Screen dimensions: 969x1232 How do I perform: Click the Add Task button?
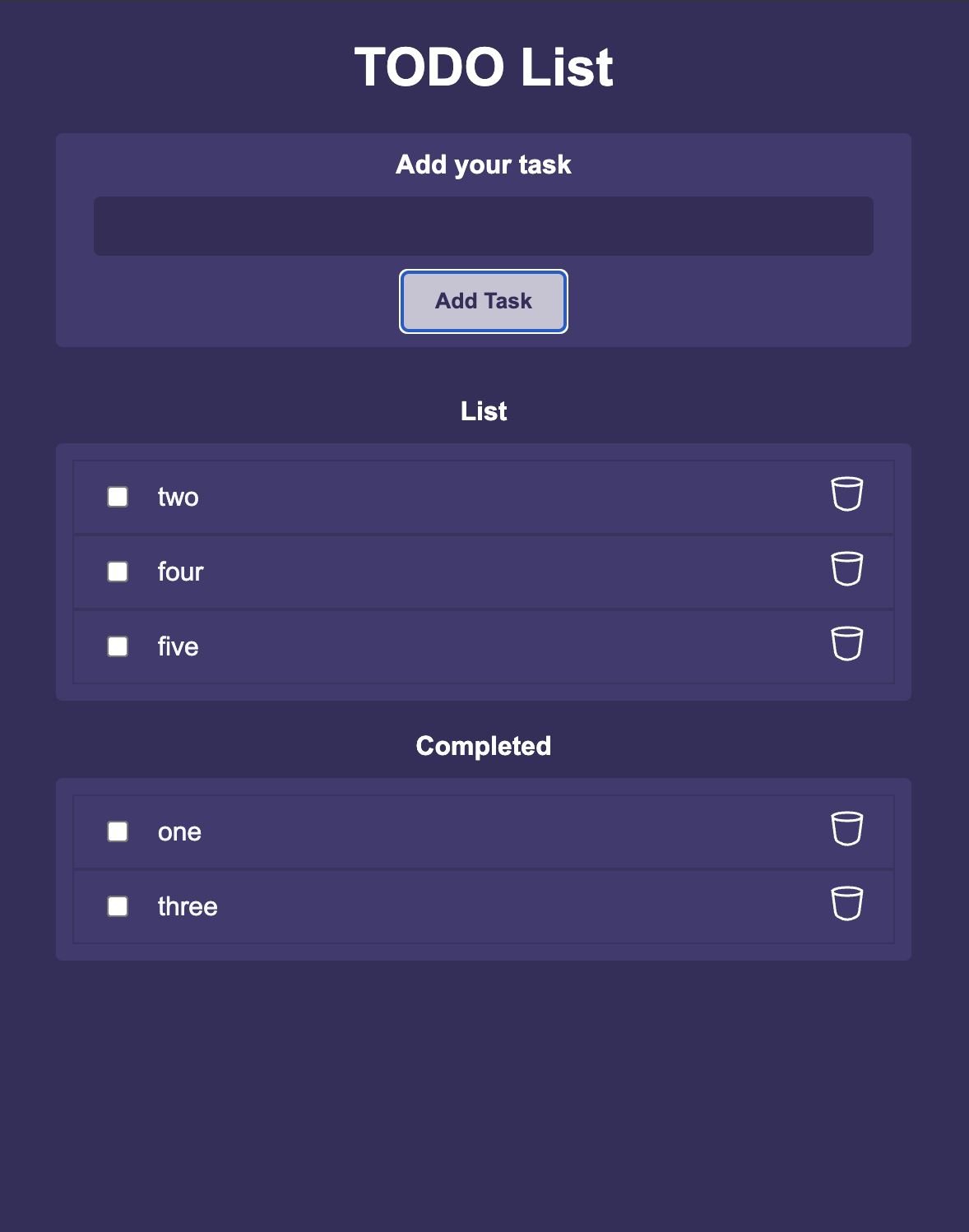pyautogui.click(x=484, y=301)
